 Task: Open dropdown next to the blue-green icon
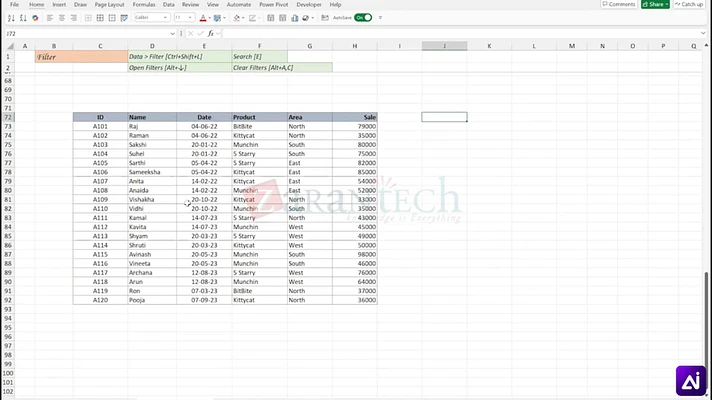(x=225, y=18)
